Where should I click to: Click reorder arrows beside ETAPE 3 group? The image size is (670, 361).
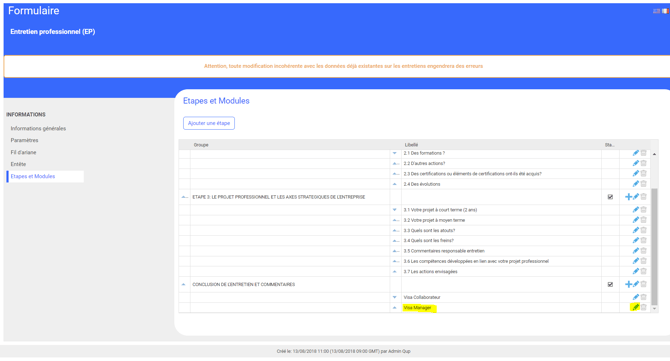(x=185, y=197)
